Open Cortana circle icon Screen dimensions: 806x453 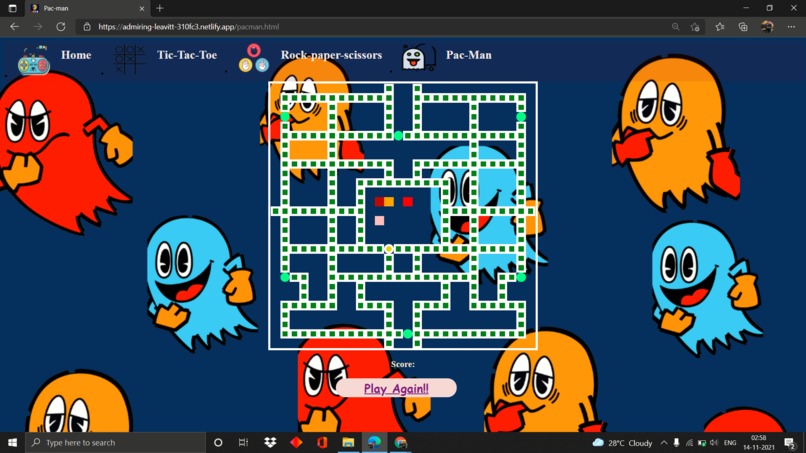[218, 442]
